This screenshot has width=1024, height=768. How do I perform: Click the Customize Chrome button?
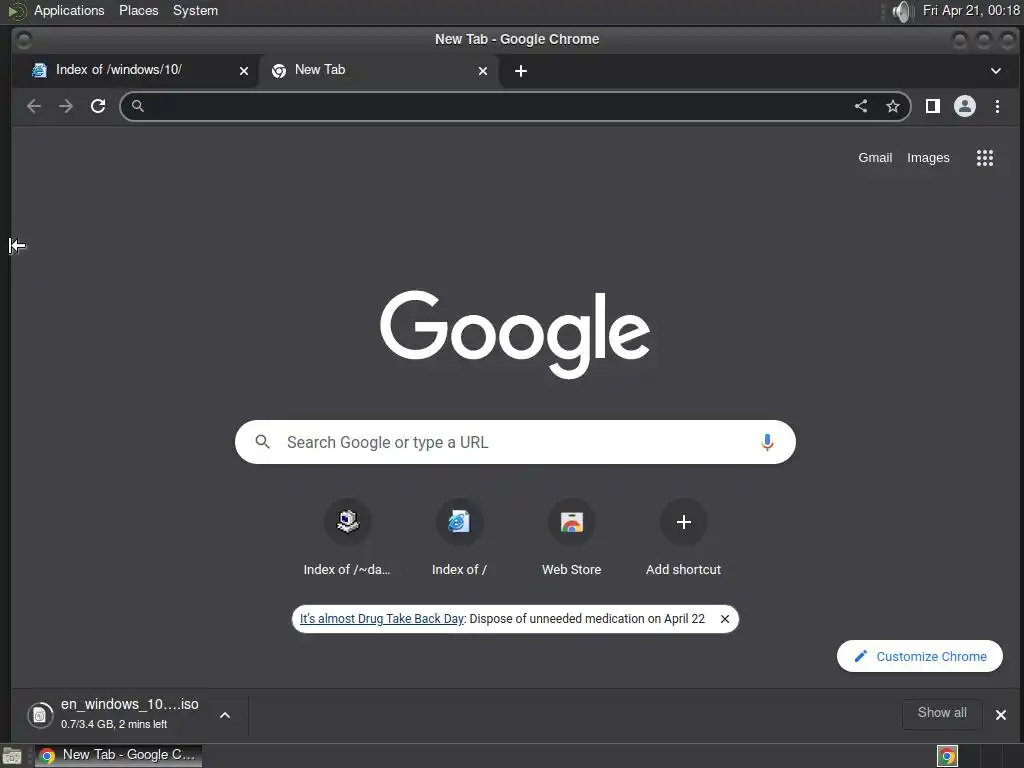tap(920, 656)
